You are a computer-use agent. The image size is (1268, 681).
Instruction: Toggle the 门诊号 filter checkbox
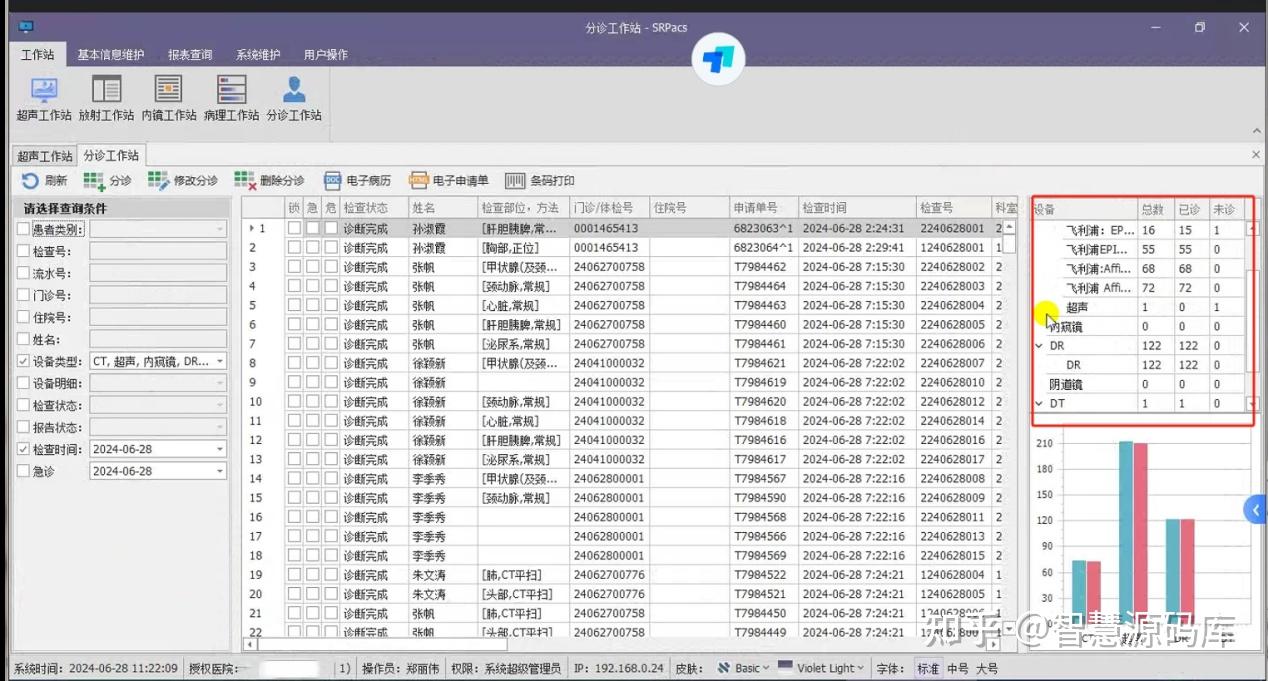click(24, 295)
